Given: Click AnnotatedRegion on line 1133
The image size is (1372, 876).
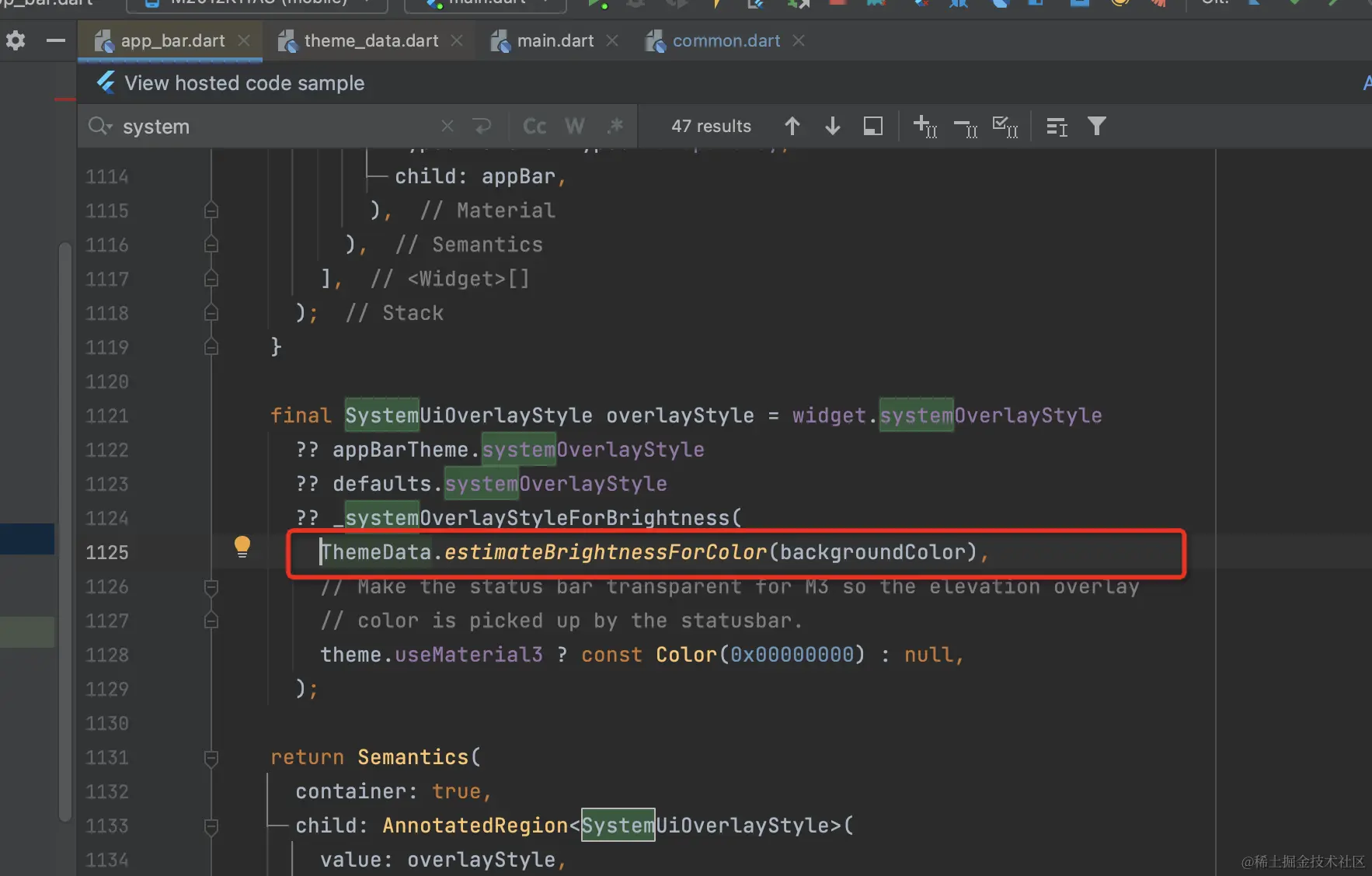Looking at the screenshot, I should click(475, 826).
